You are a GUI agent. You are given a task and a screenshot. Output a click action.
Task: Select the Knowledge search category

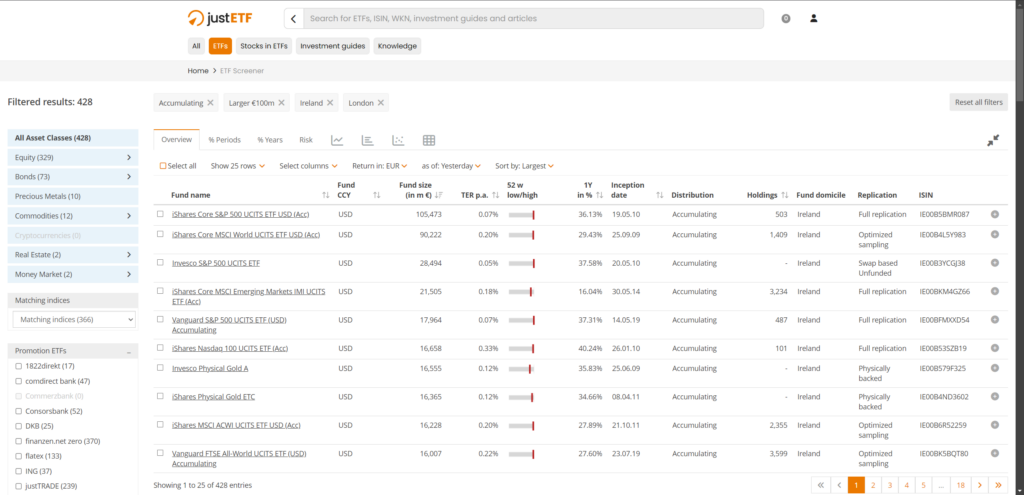point(397,46)
